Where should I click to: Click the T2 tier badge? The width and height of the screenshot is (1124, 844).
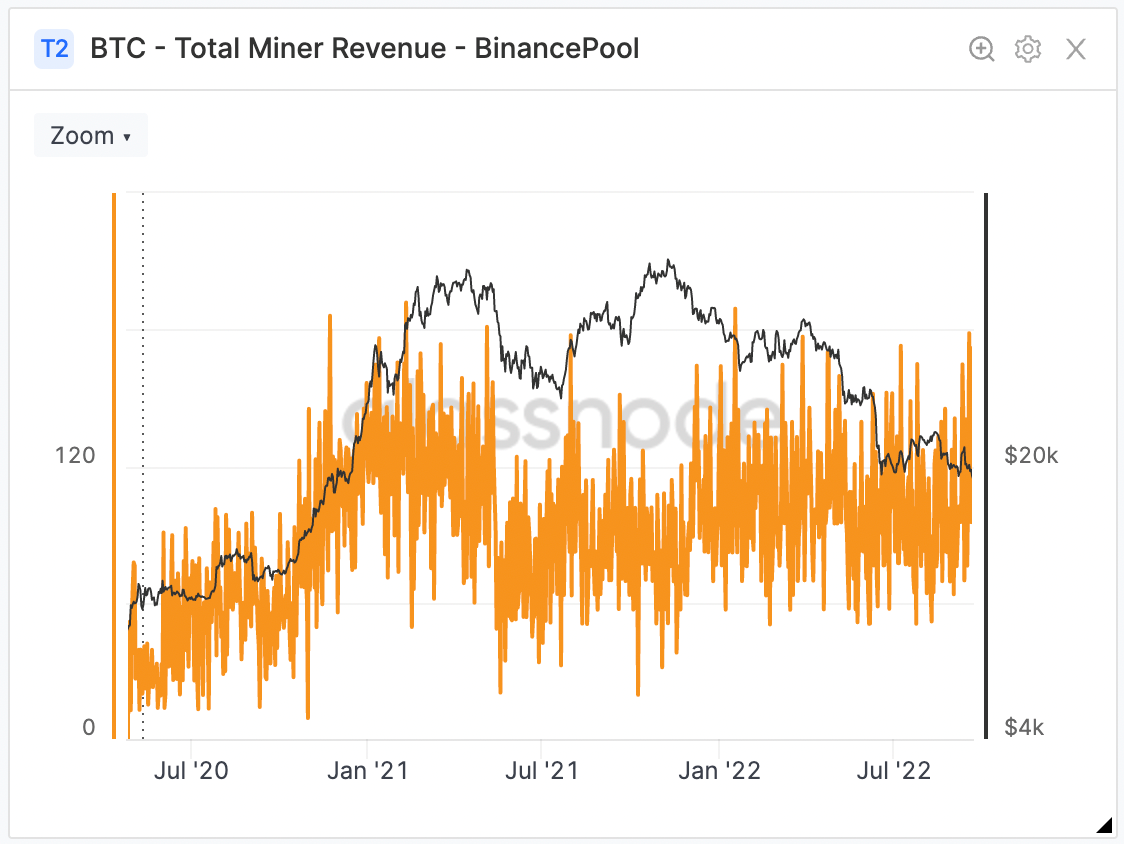click(x=54, y=49)
